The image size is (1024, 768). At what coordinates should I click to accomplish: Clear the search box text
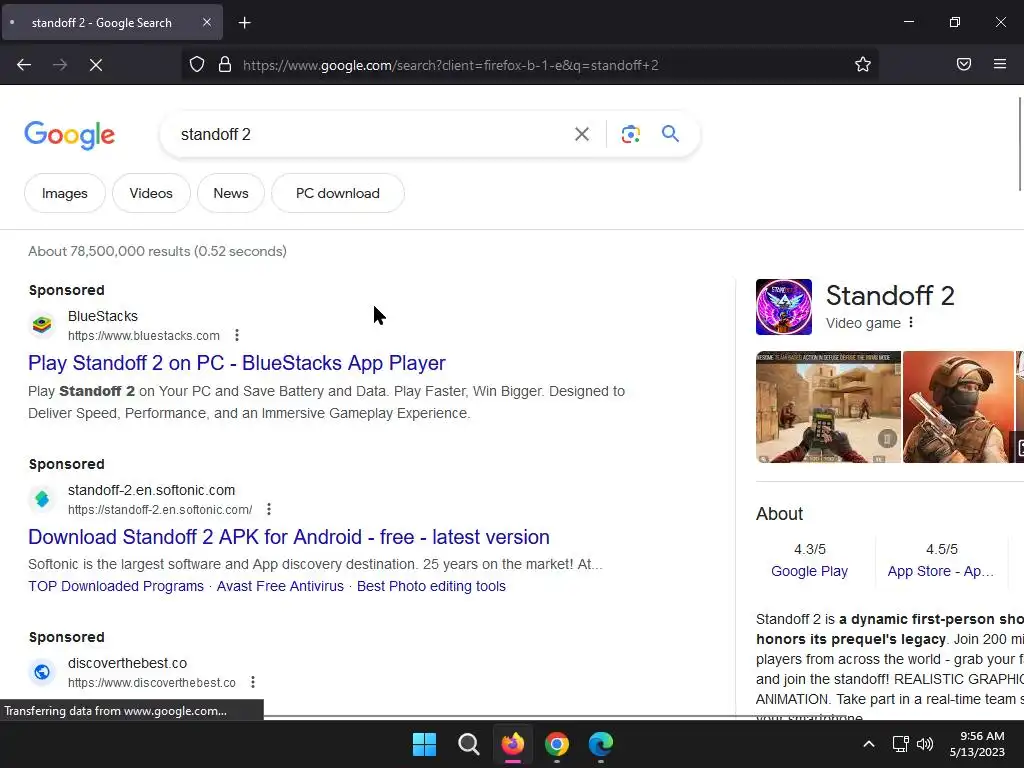[x=581, y=135]
